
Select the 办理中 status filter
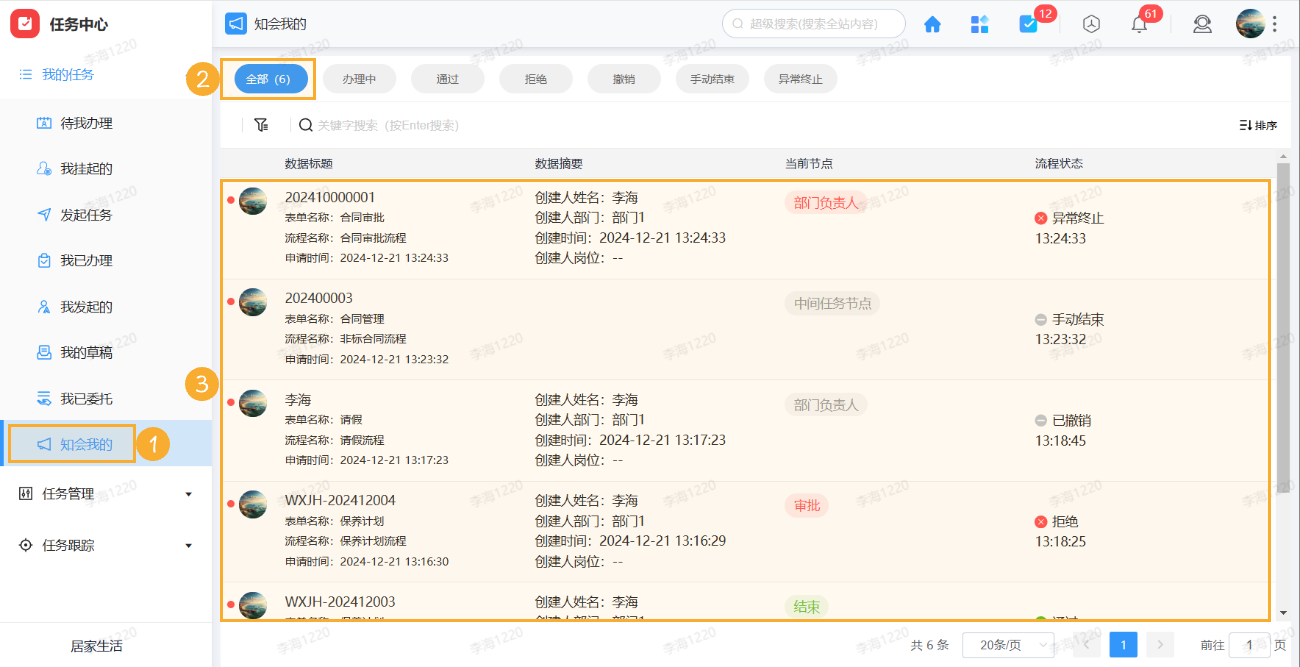click(359, 78)
